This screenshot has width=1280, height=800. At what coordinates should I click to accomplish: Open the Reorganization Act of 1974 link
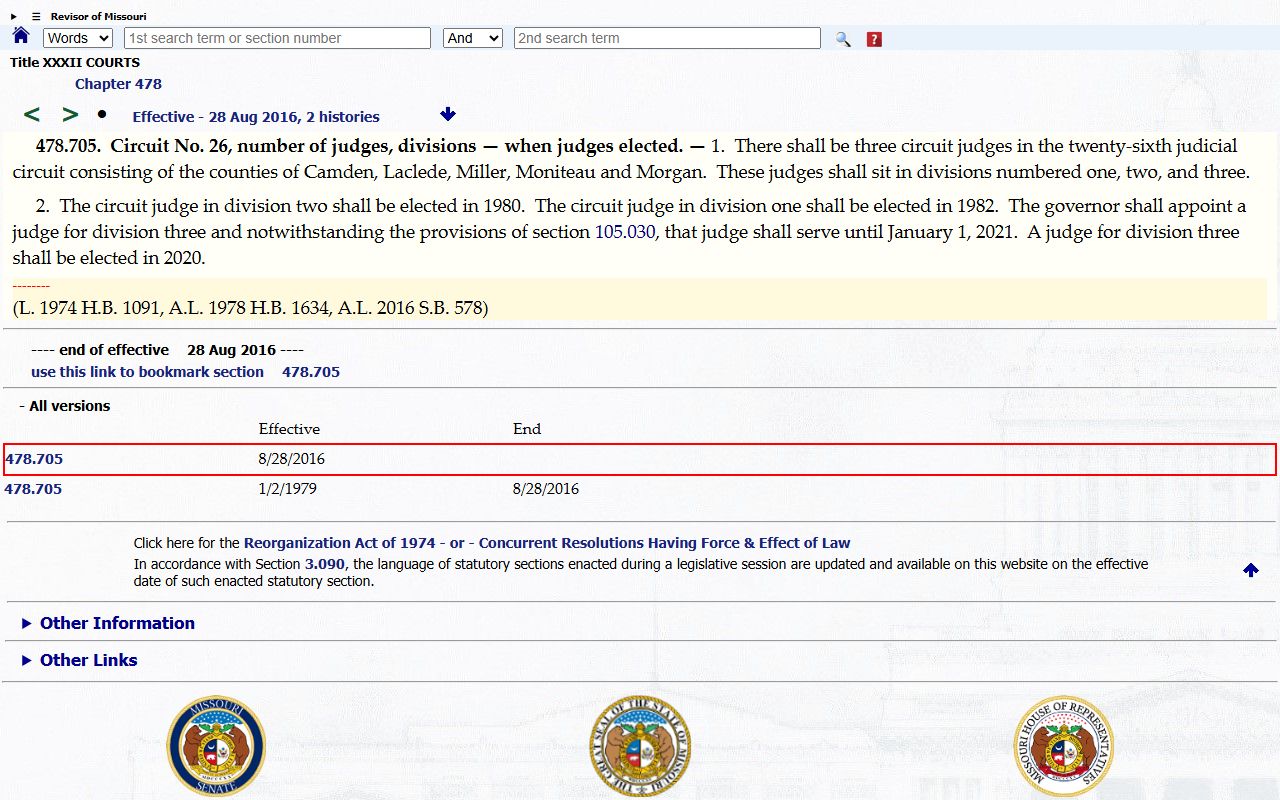(x=340, y=543)
